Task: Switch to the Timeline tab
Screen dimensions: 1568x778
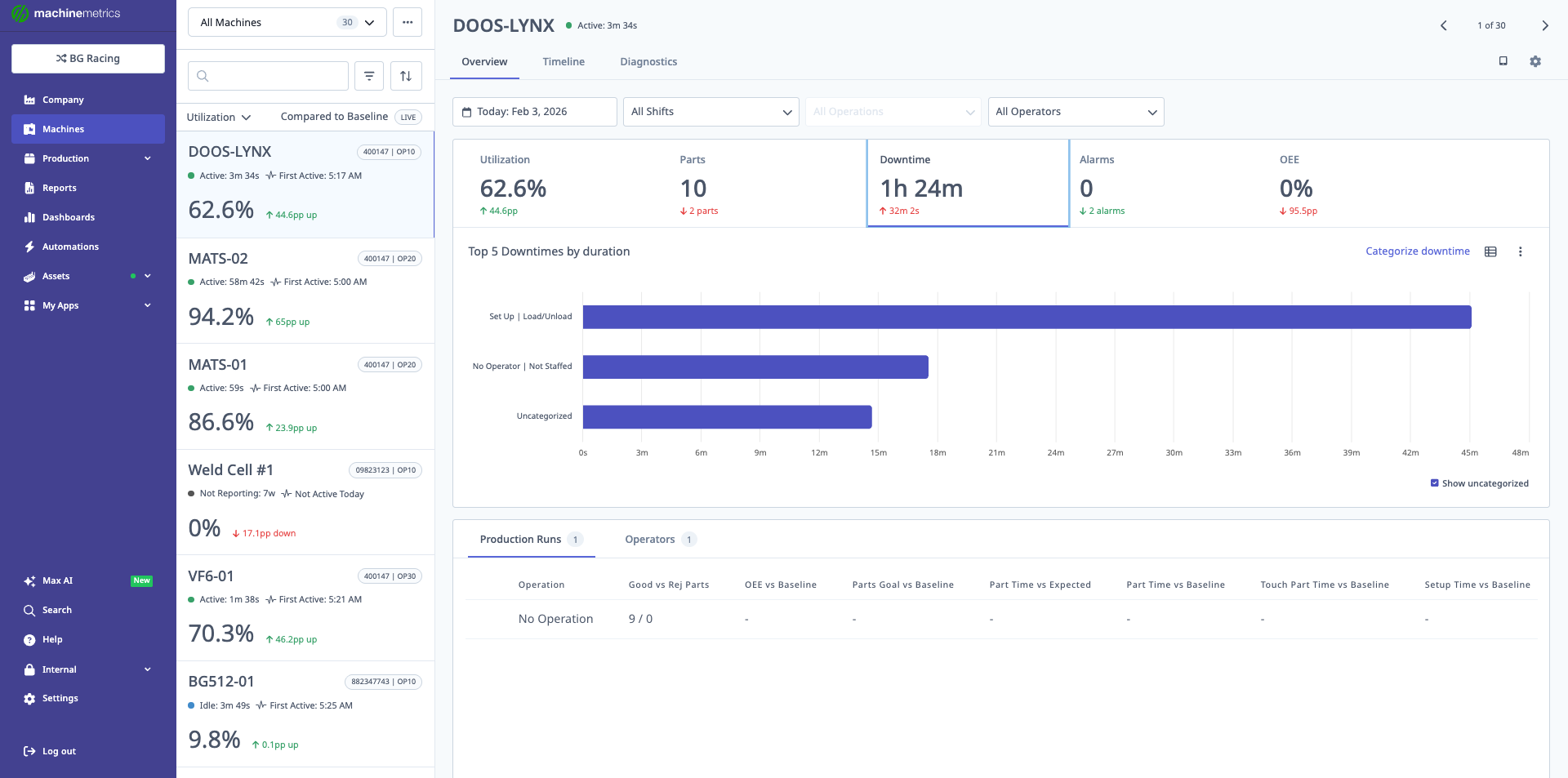Action: (x=563, y=62)
